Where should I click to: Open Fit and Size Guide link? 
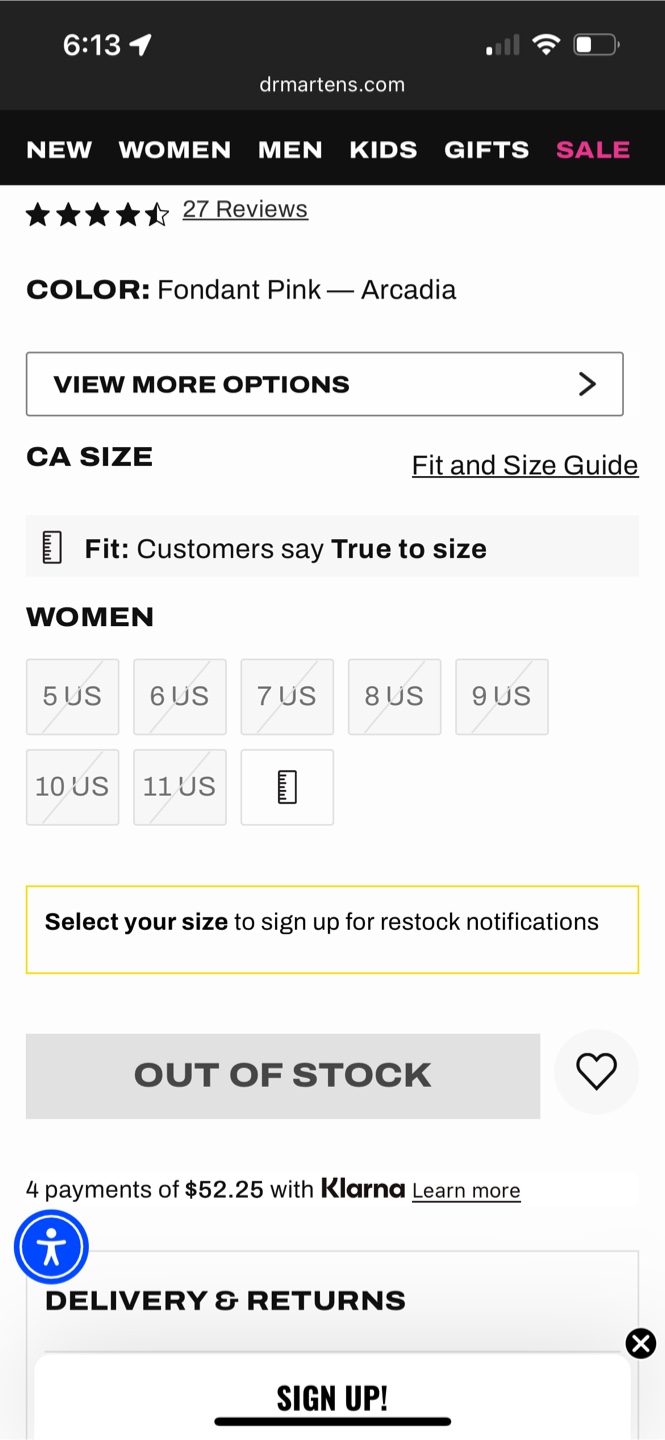pos(525,465)
